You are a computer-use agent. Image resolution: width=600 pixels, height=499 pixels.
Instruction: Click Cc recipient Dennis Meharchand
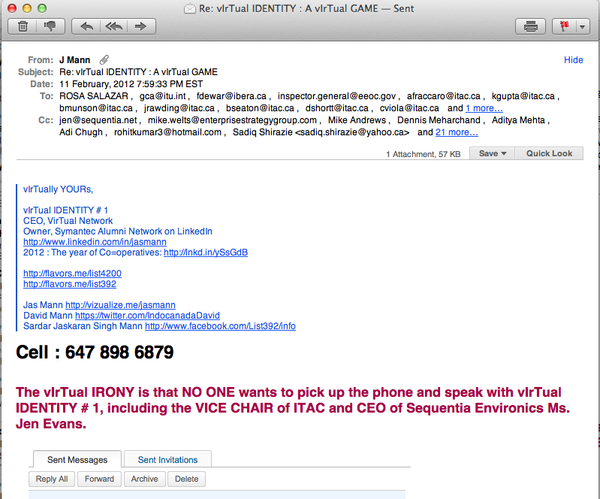[x=439, y=120]
